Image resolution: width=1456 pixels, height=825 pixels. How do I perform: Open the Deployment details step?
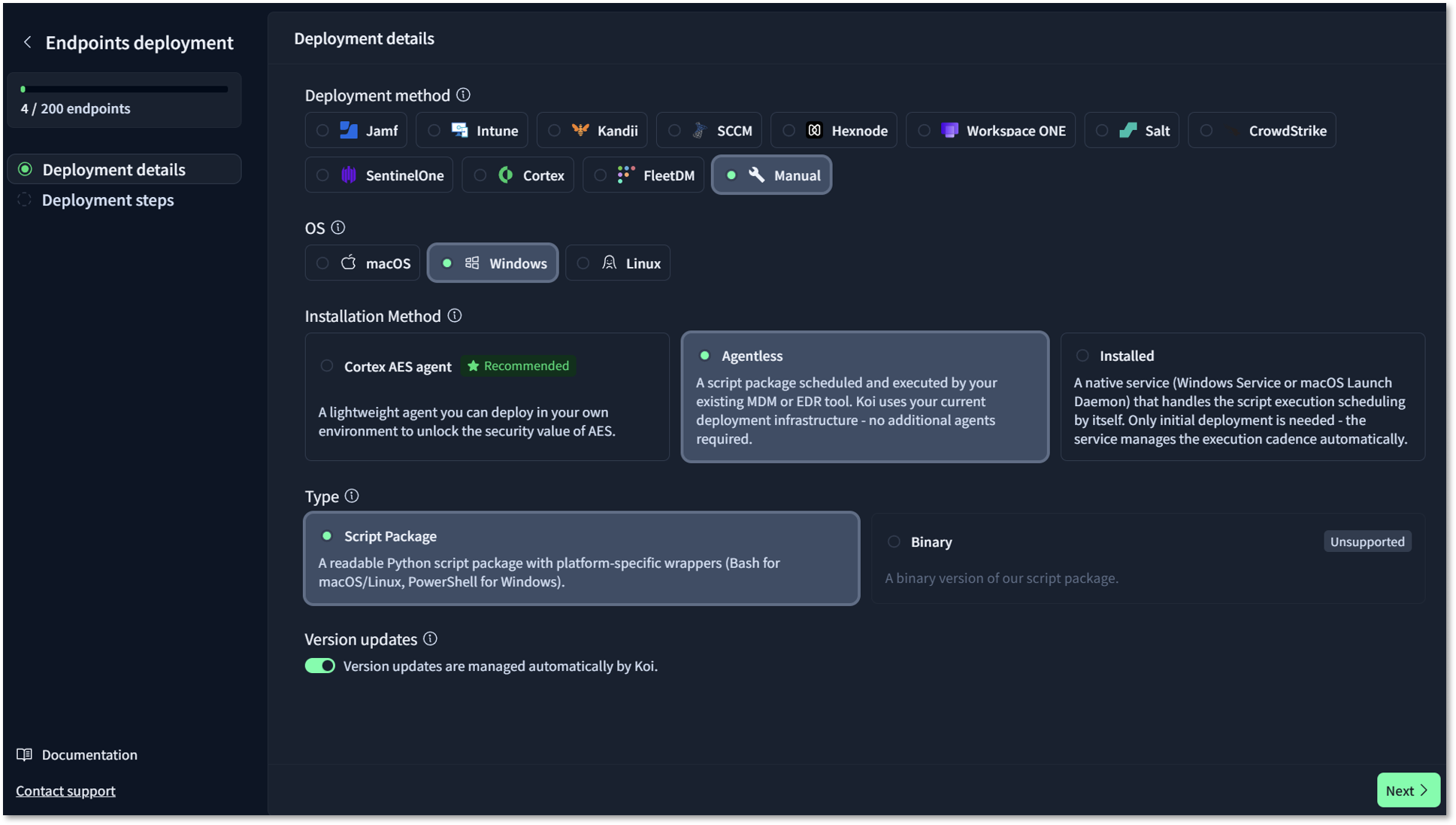[124, 169]
